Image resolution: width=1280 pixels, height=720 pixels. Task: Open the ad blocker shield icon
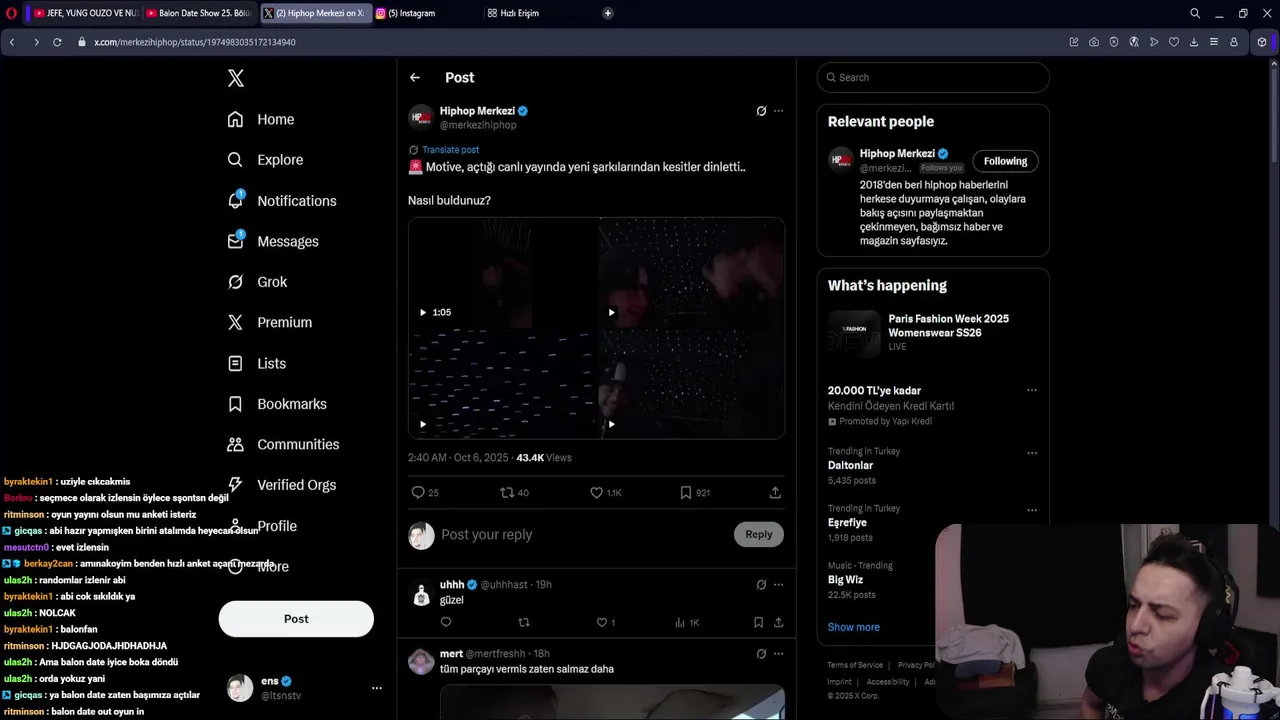click(x=1114, y=42)
